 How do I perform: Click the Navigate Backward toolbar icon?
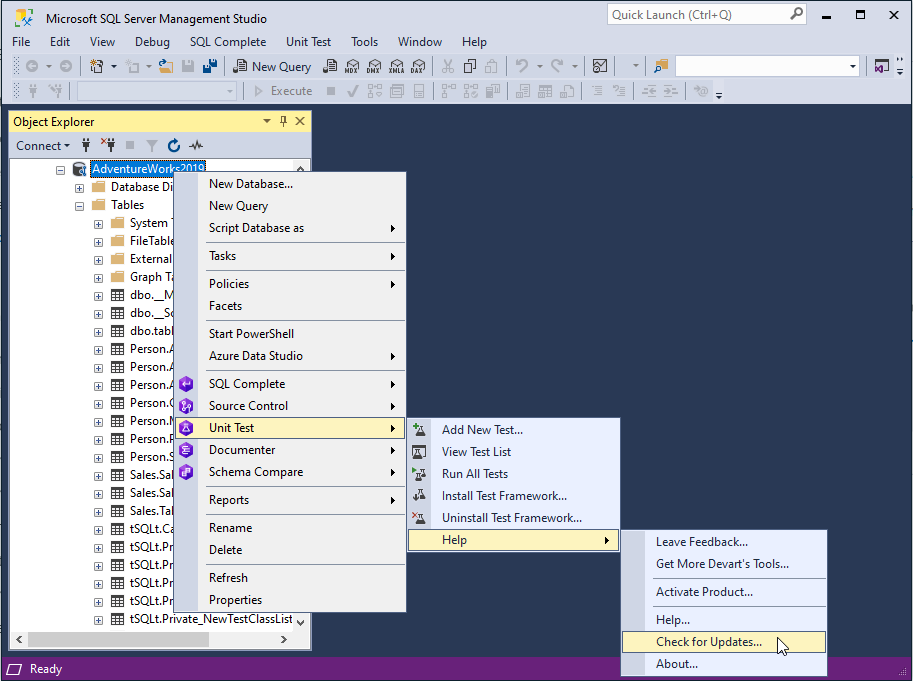click(32, 67)
